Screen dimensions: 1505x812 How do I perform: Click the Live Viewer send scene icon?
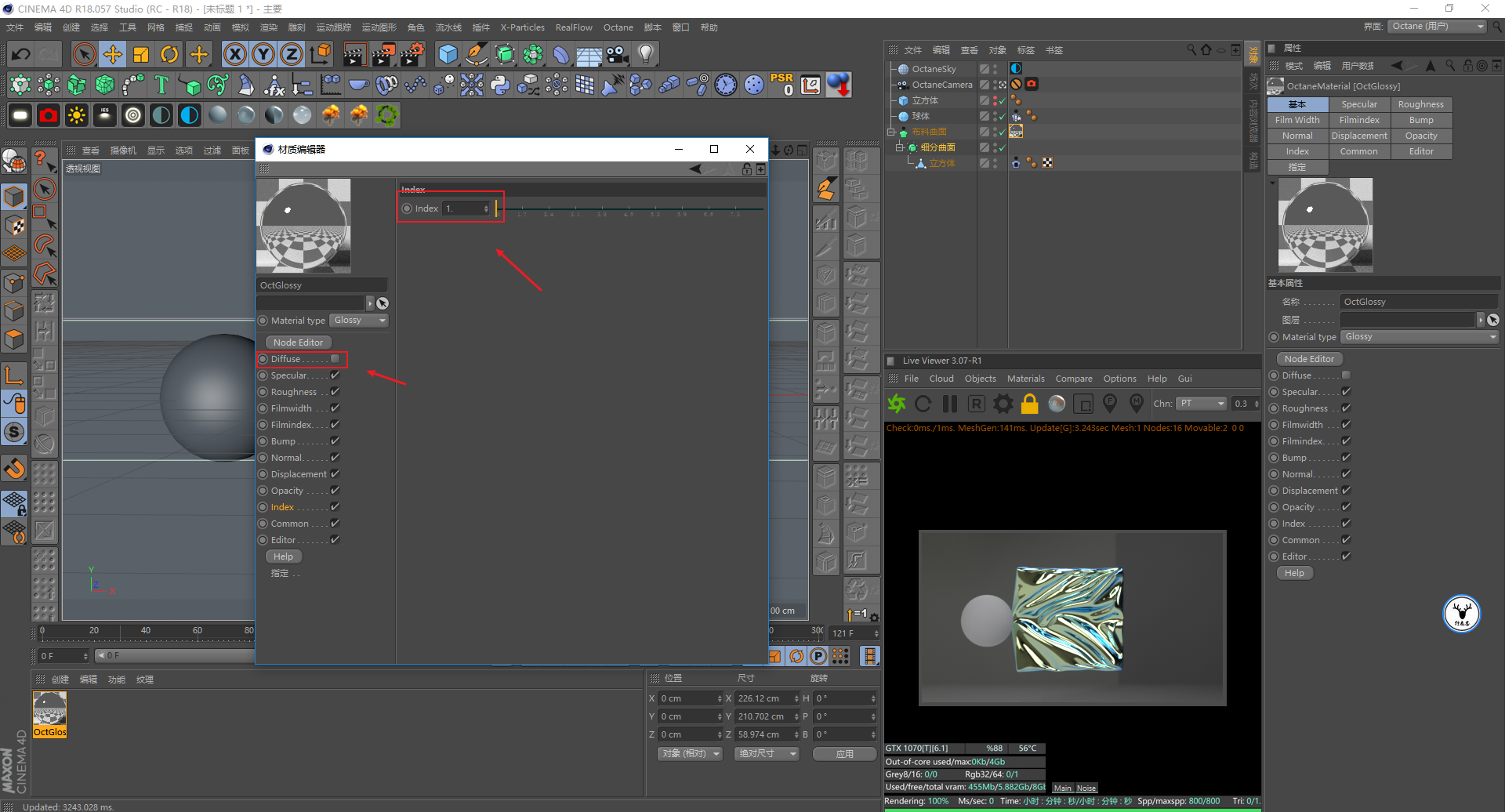click(897, 404)
